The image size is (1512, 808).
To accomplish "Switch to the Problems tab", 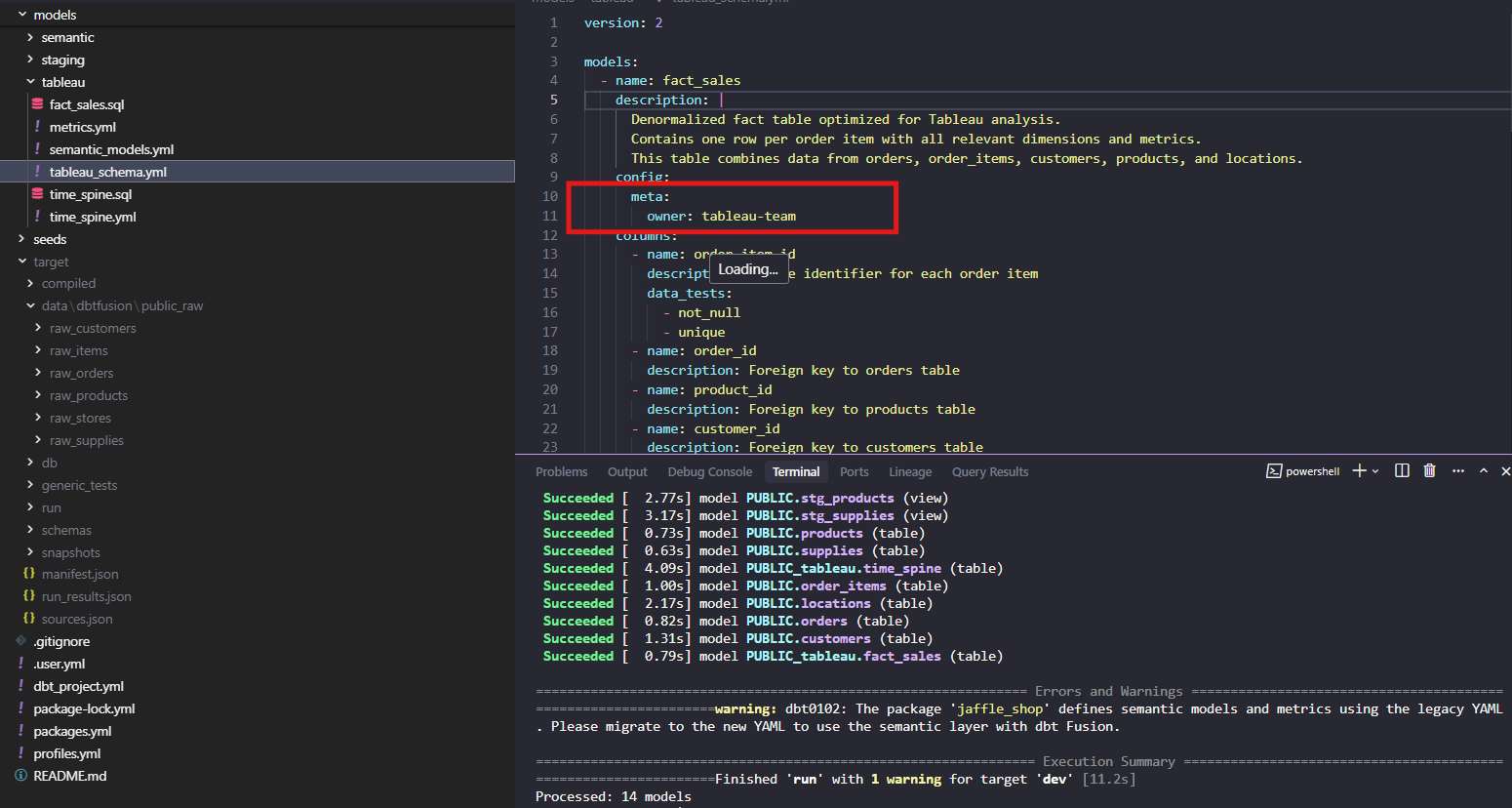I will point(561,471).
